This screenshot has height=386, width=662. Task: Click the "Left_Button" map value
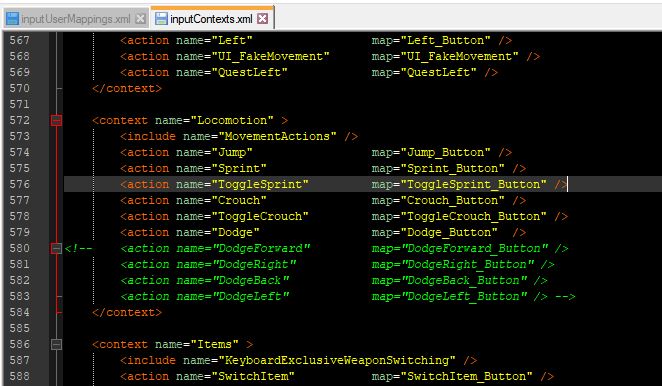point(445,41)
